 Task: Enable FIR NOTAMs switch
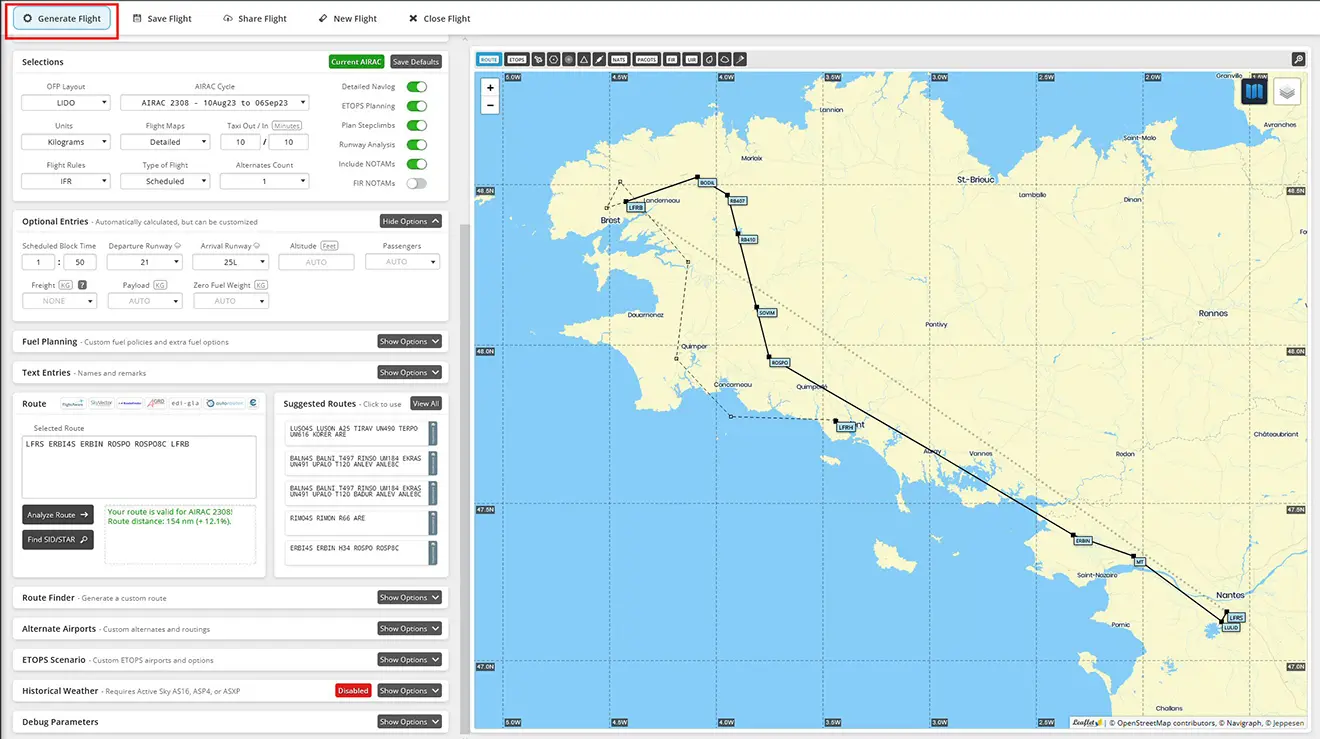[416, 183]
